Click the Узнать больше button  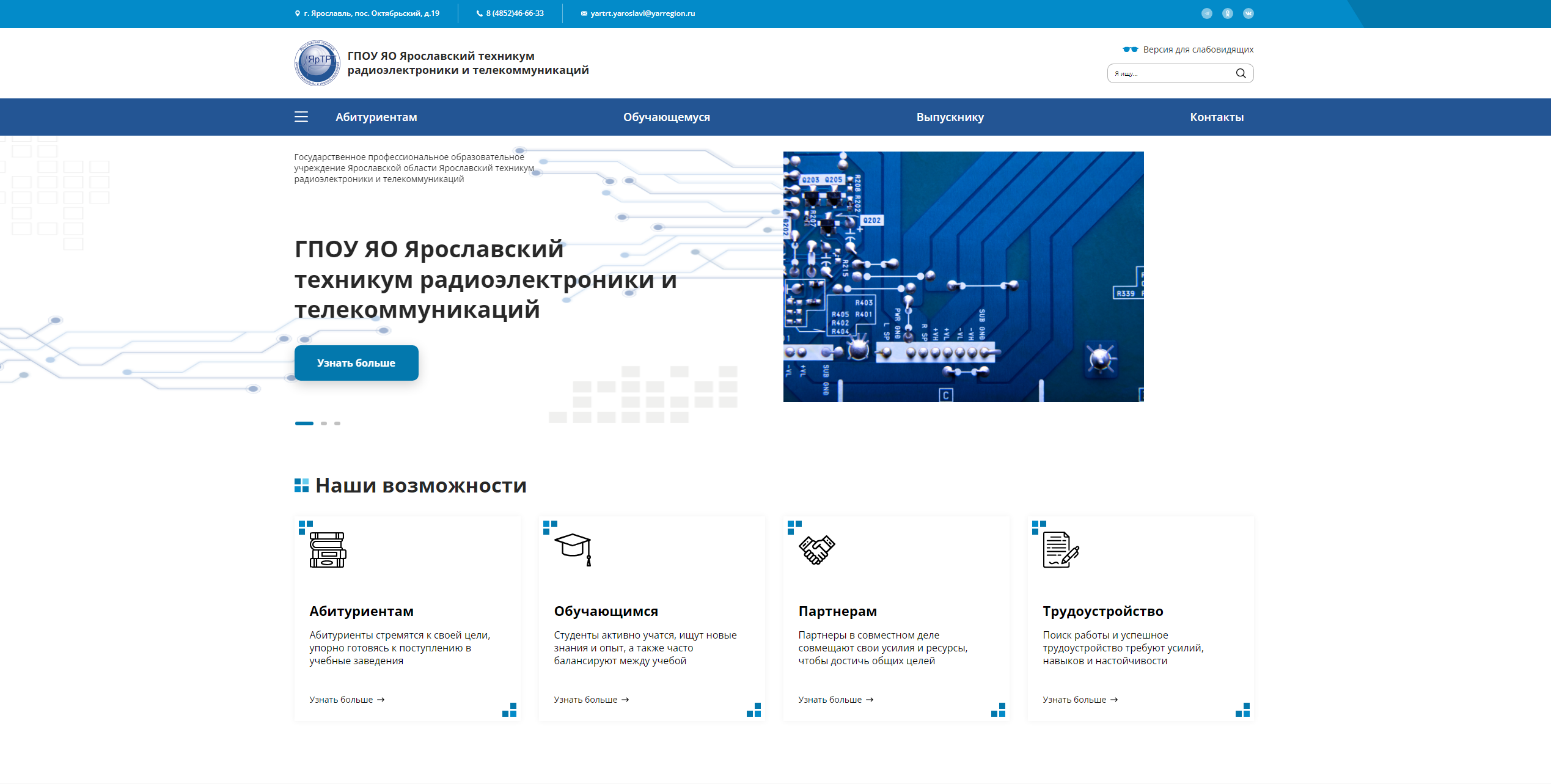358,362
